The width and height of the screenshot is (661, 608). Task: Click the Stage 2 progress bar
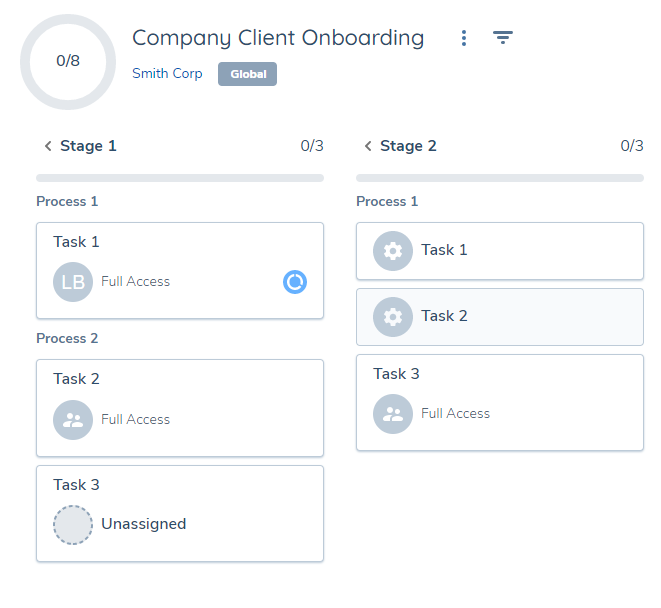(500, 178)
